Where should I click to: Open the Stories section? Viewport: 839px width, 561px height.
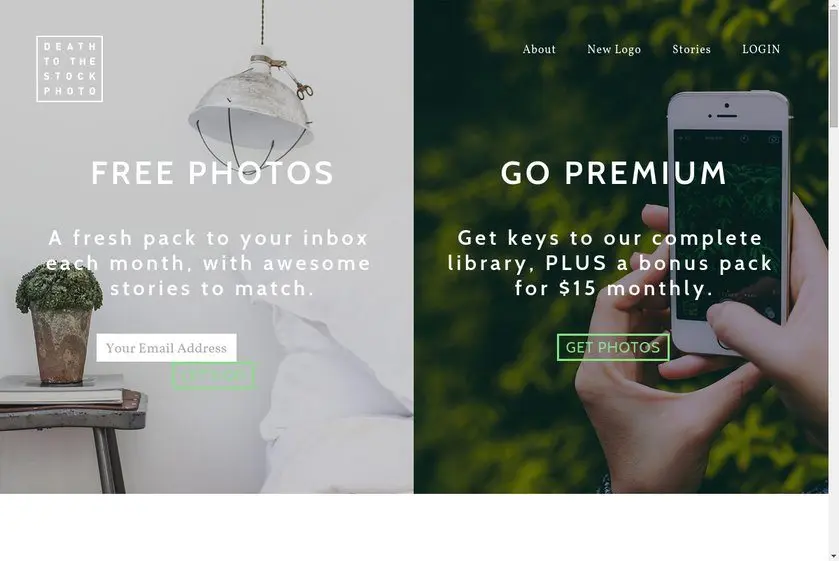[x=691, y=49]
